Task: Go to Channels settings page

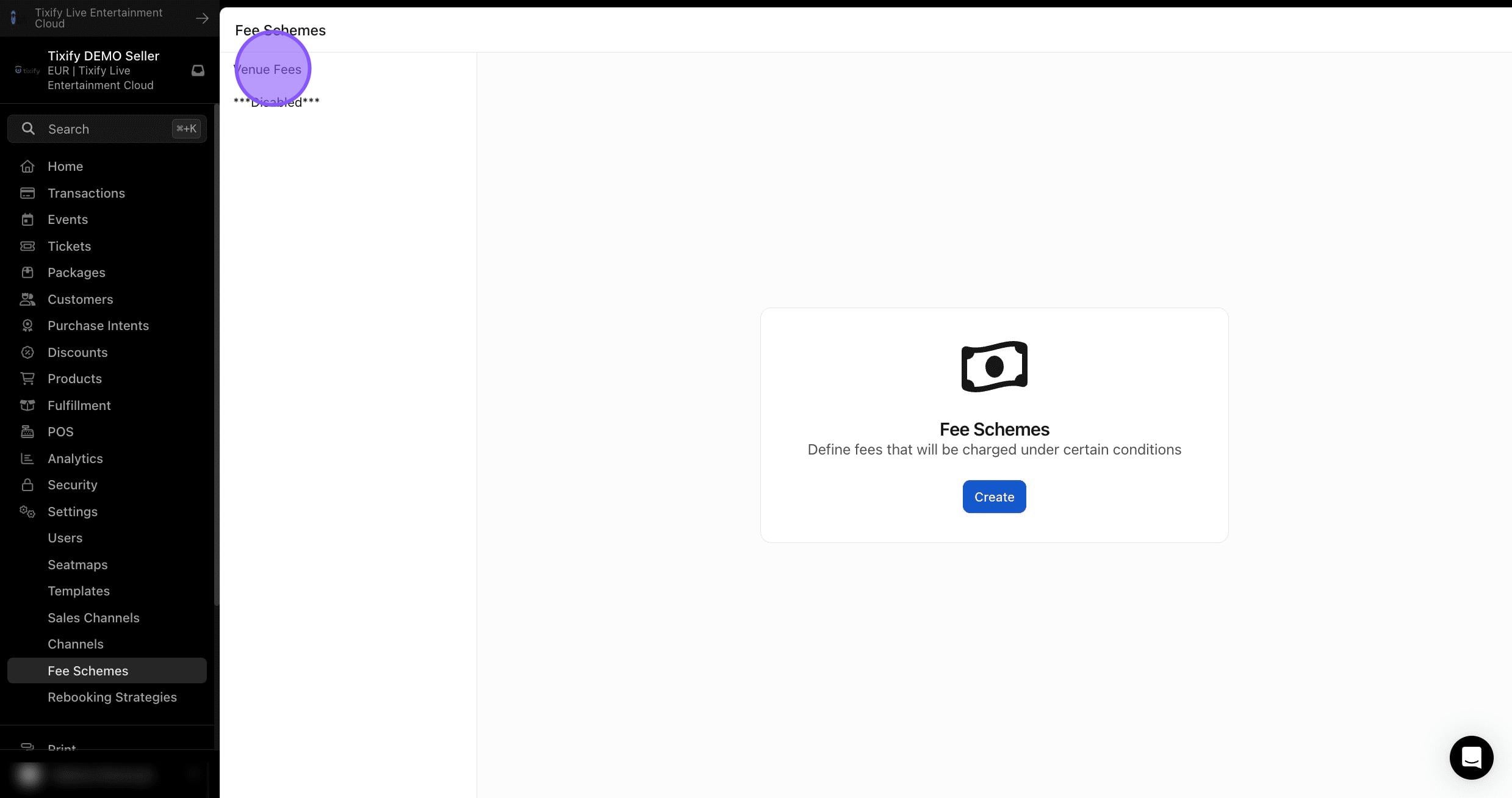Action: (76, 644)
